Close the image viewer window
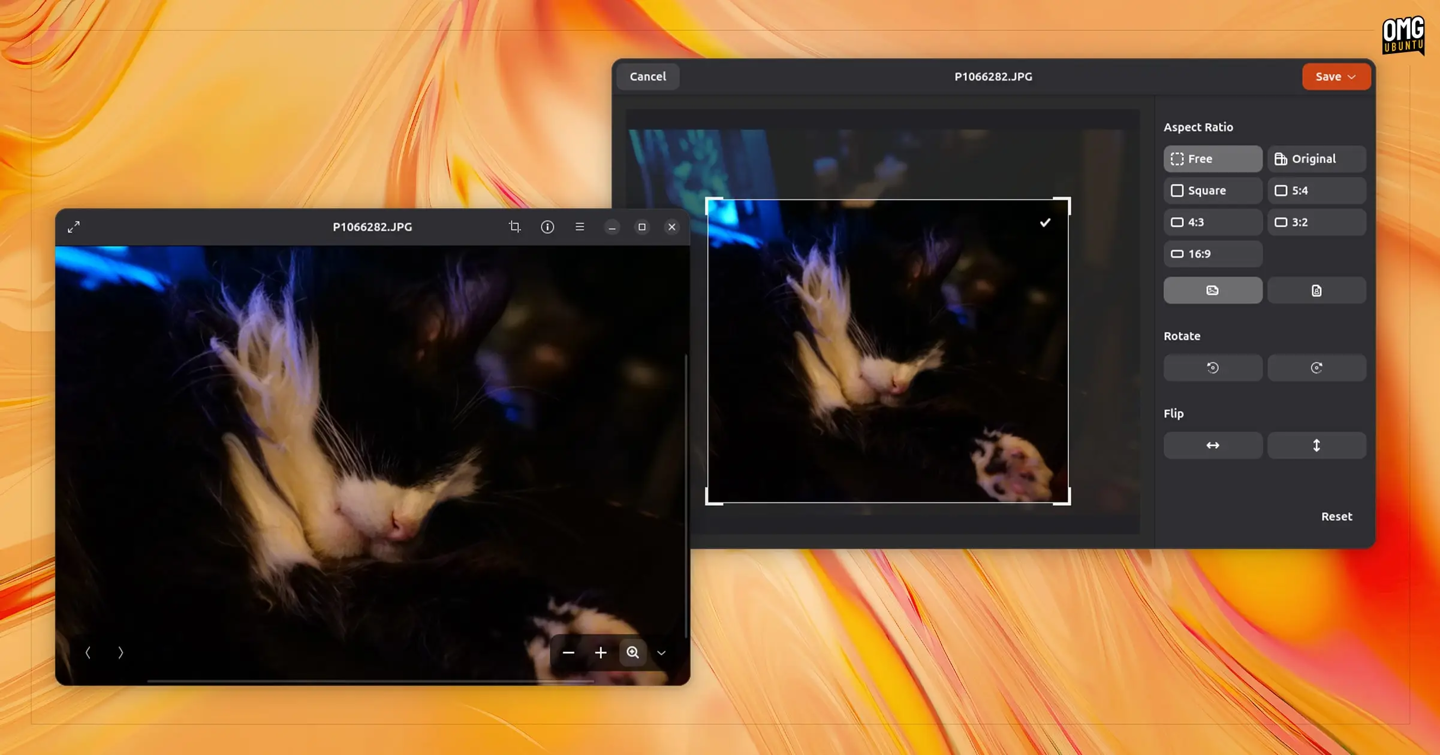 click(672, 227)
